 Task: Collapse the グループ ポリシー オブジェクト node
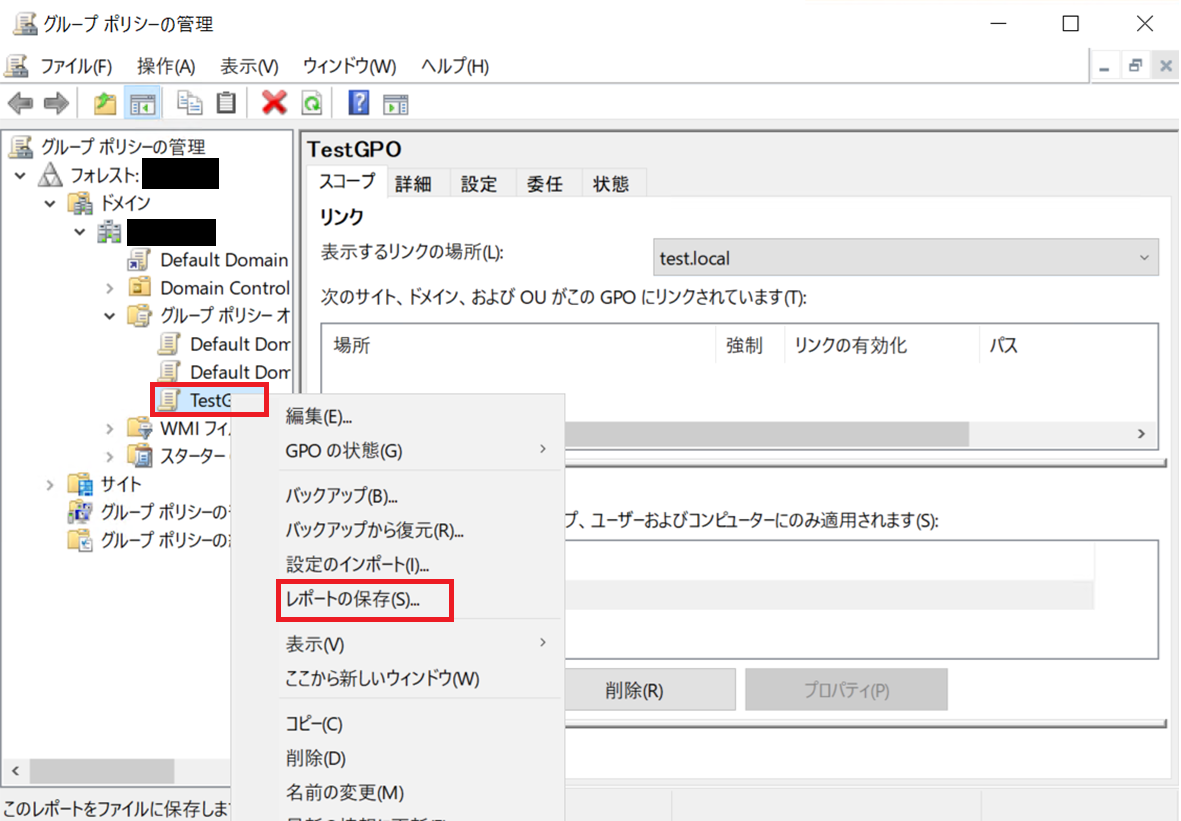point(110,316)
